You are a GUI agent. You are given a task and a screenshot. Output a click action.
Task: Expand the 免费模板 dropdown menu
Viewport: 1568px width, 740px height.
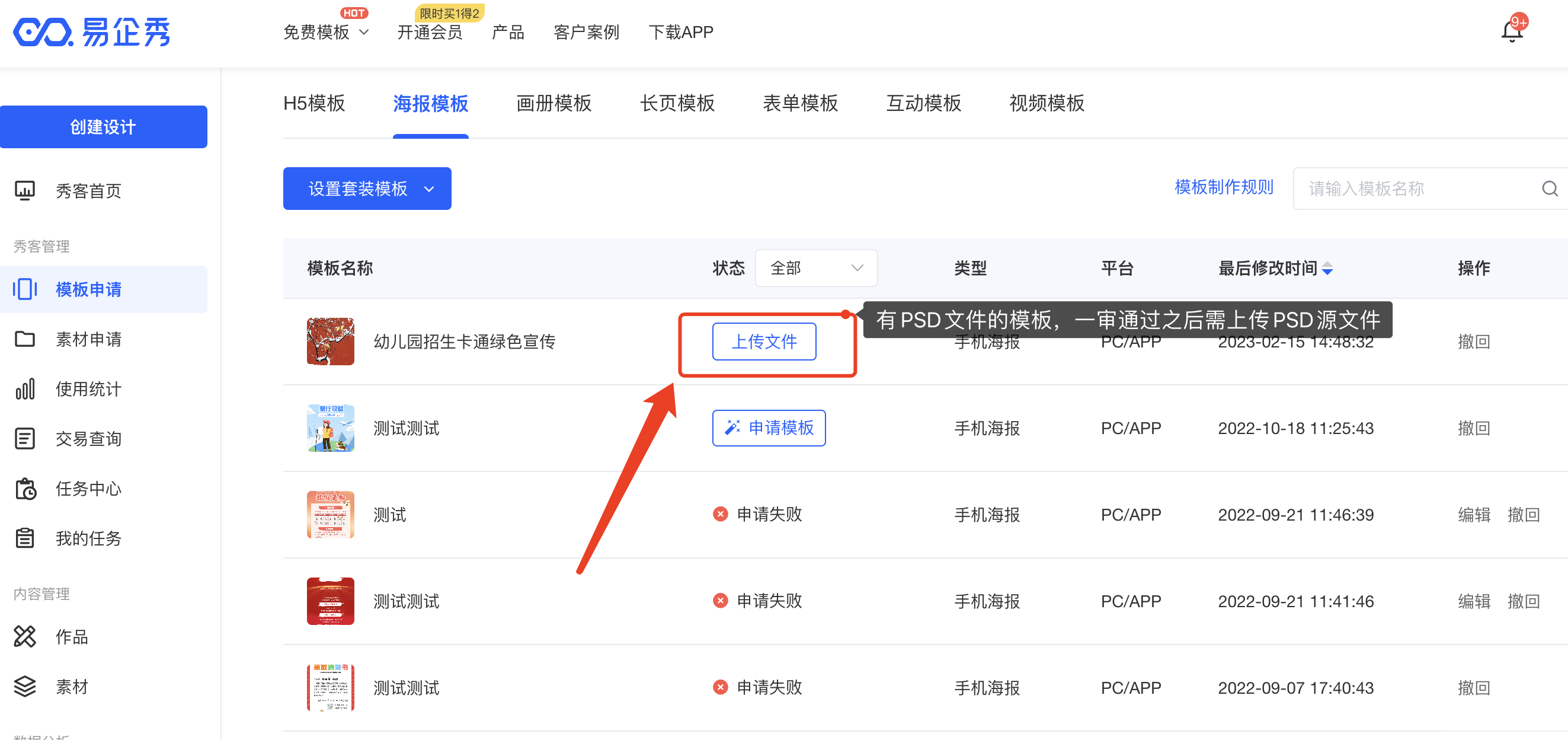[x=327, y=31]
